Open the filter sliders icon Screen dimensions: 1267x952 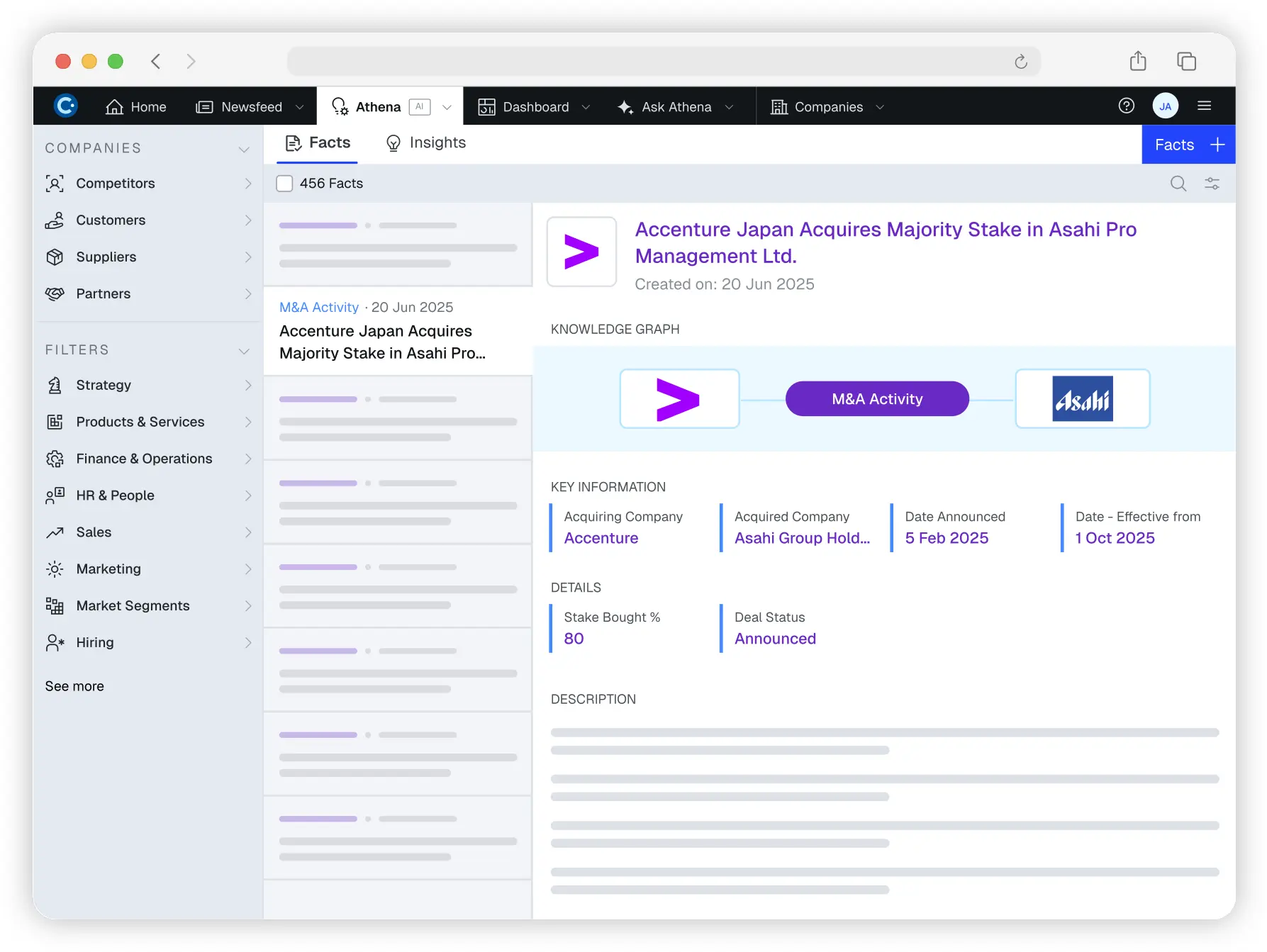click(1212, 184)
